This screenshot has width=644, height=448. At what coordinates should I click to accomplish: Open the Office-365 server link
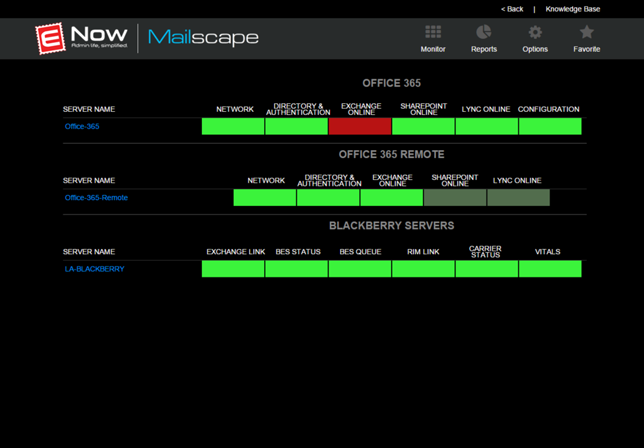click(82, 126)
